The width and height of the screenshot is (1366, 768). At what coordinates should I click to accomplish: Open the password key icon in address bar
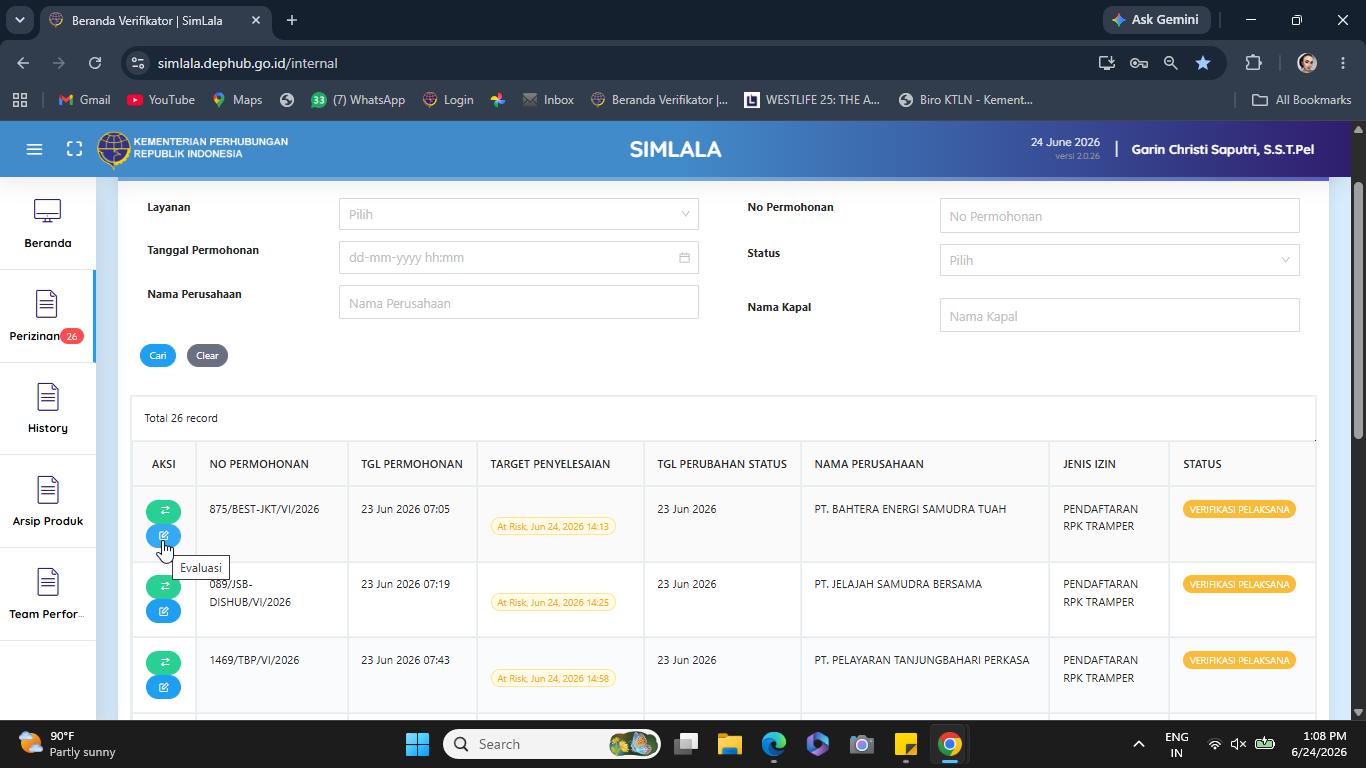point(1139,63)
